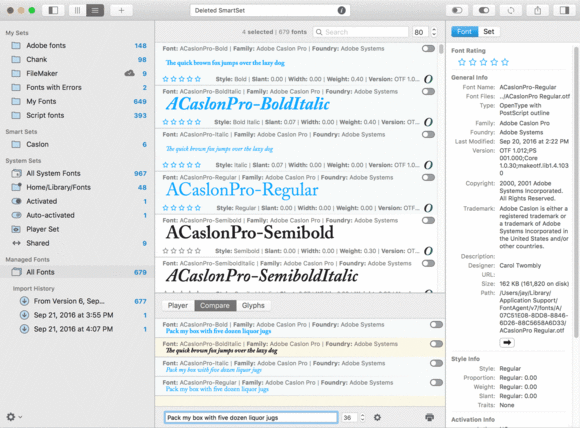This screenshot has height=428, width=580.
Task: Select All Fonts under Managed Fonts
Action: click(x=77, y=272)
